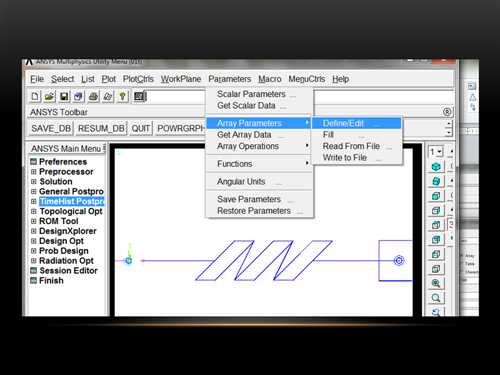Click the Fit View magnifier icon
Image resolution: width=500 pixels, height=375 pixels.
coord(436,283)
